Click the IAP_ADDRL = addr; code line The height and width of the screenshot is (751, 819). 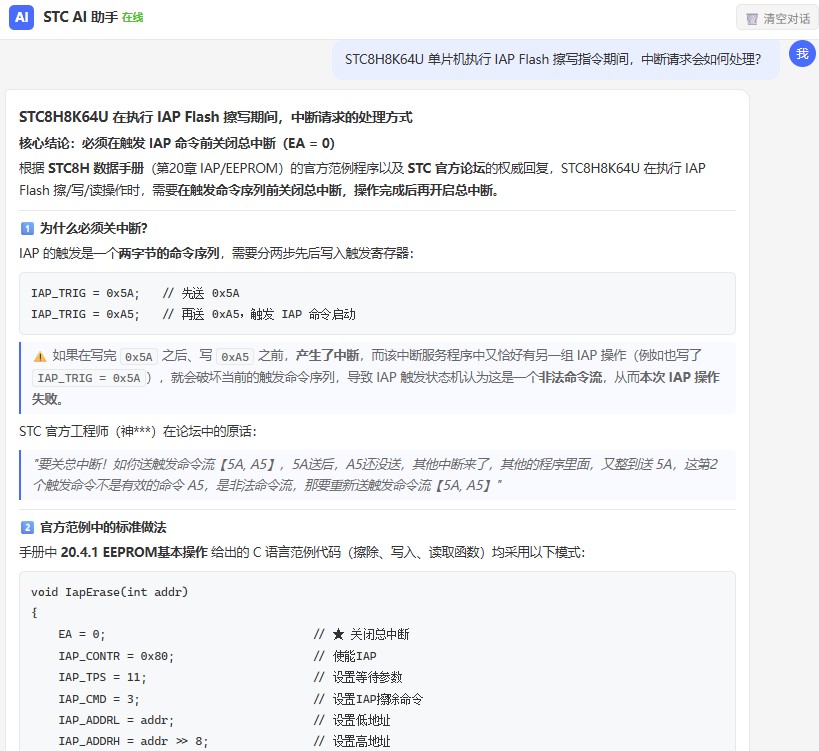(x=116, y=720)
